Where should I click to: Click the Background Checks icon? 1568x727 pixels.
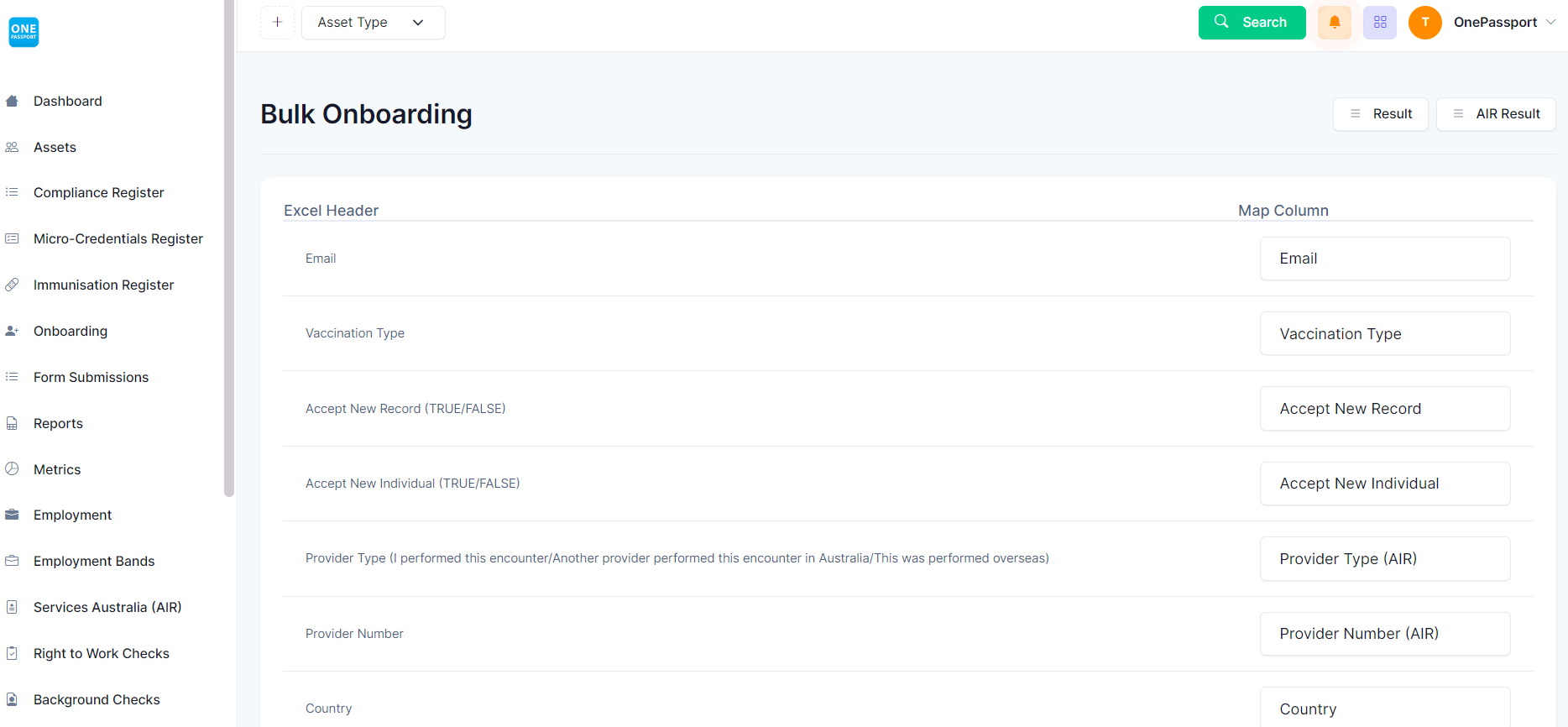pos(12,699)
